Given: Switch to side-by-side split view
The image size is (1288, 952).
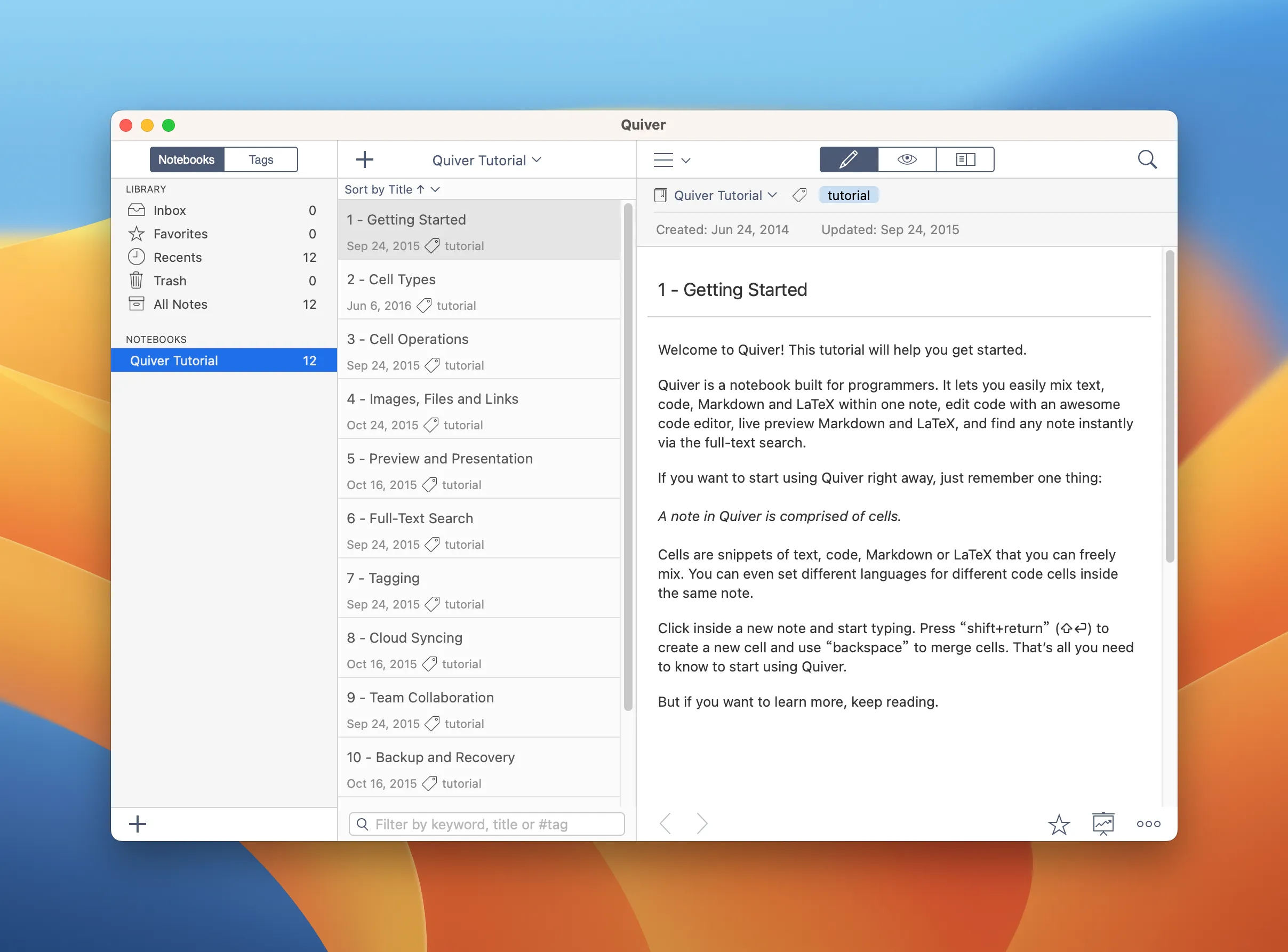Looking at the screenshot, I should pyautogui.click(x=965, y=159).
